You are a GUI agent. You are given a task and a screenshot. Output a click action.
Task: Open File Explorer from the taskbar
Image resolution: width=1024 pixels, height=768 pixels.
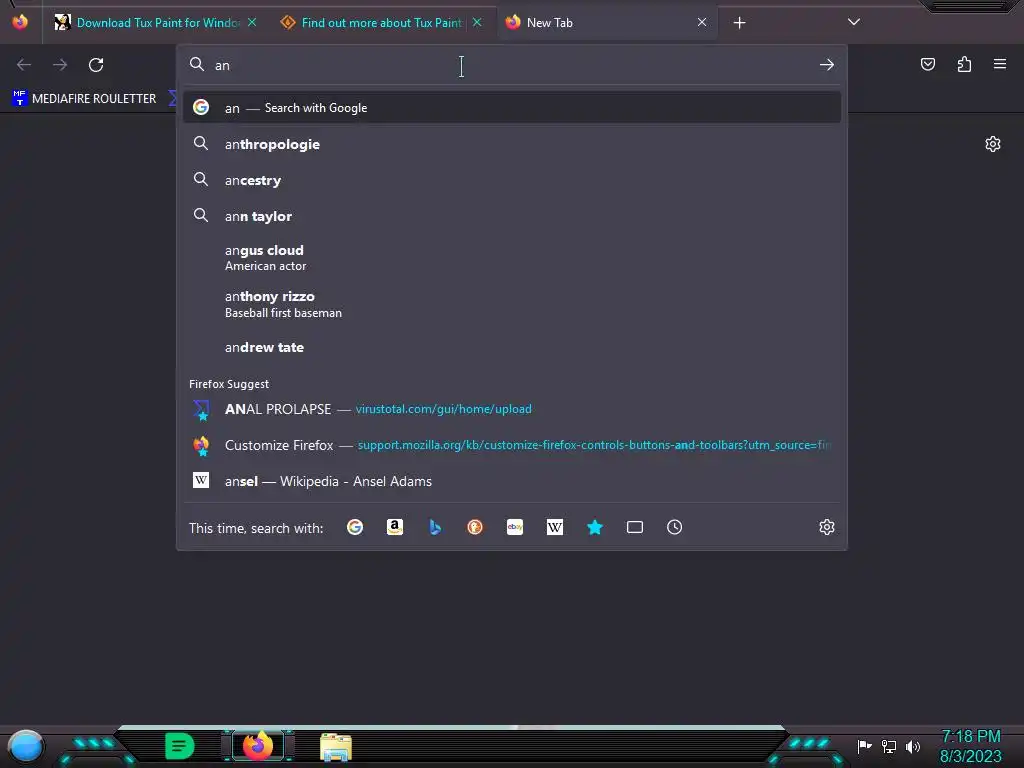[336, 747]
